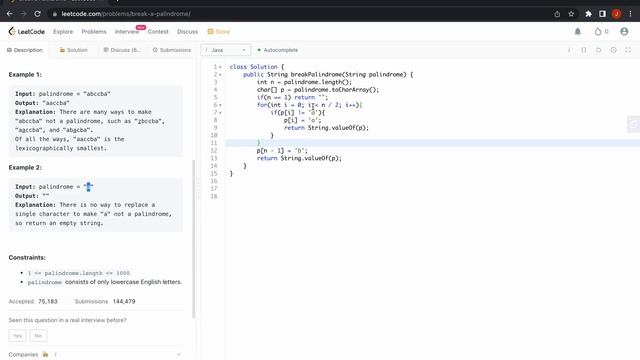Viewport: 640px width, 360px height.
Task: Fold the if block at line 7
Action: point(220,113)
